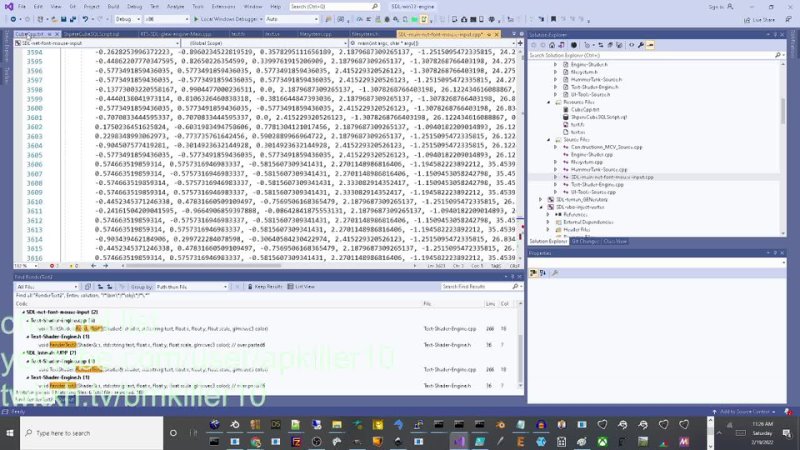Select the ShpereCubeSDLScript.sql file
This screenshot has width=800, height=450.
point(598,117)
